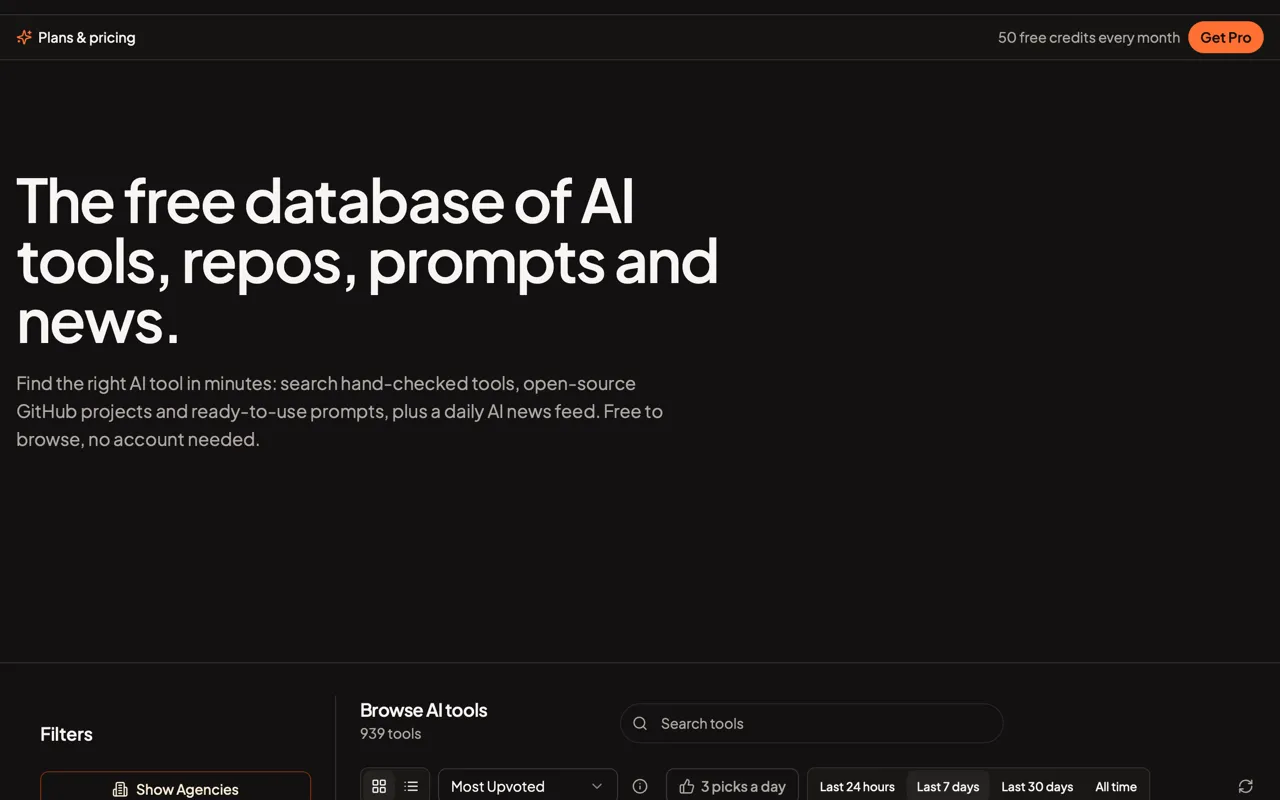The width and height of the screenshot is (1280, 800).
Task: Click the Filters heading
Action: 66,734
